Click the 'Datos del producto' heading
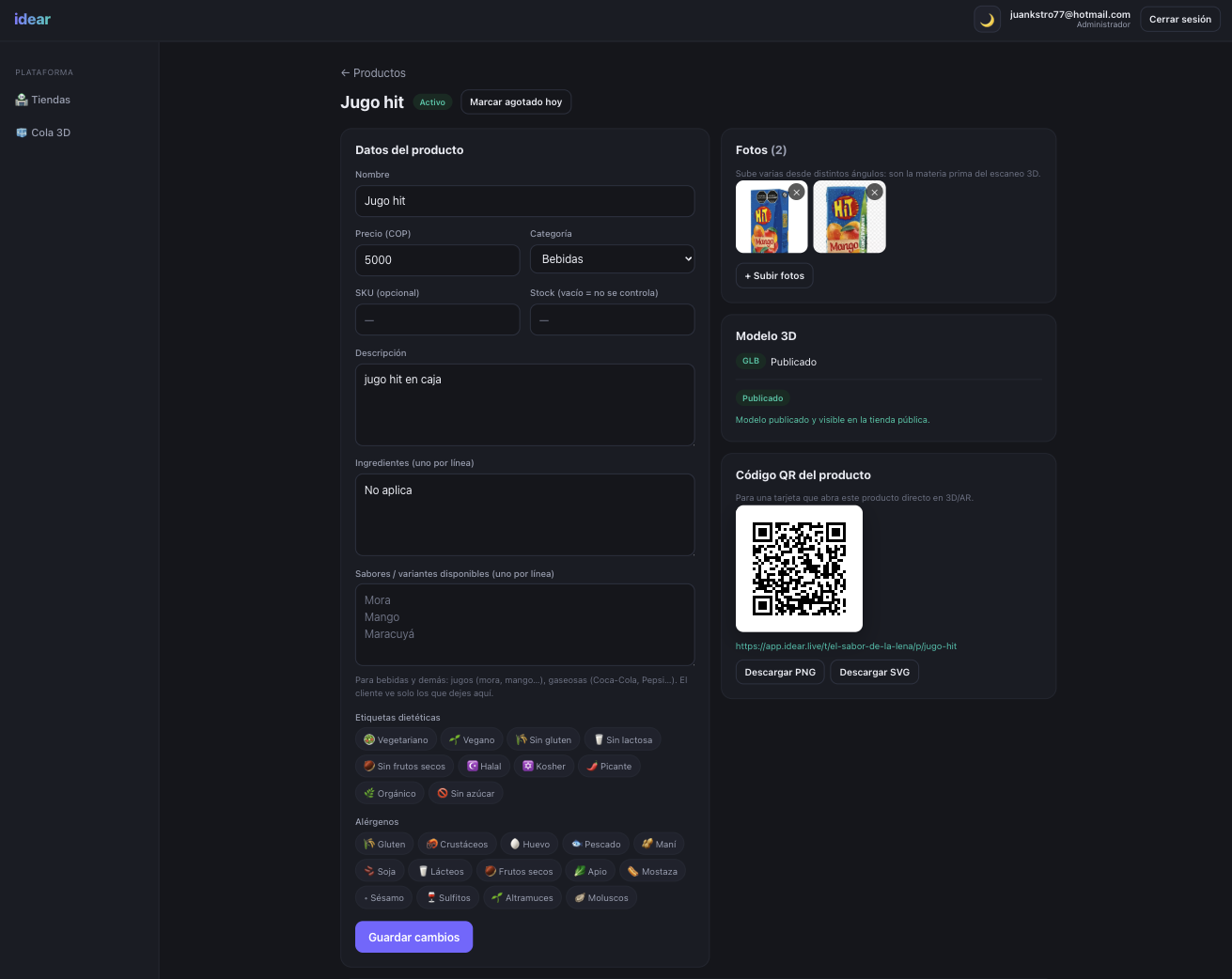 point(409,150)
